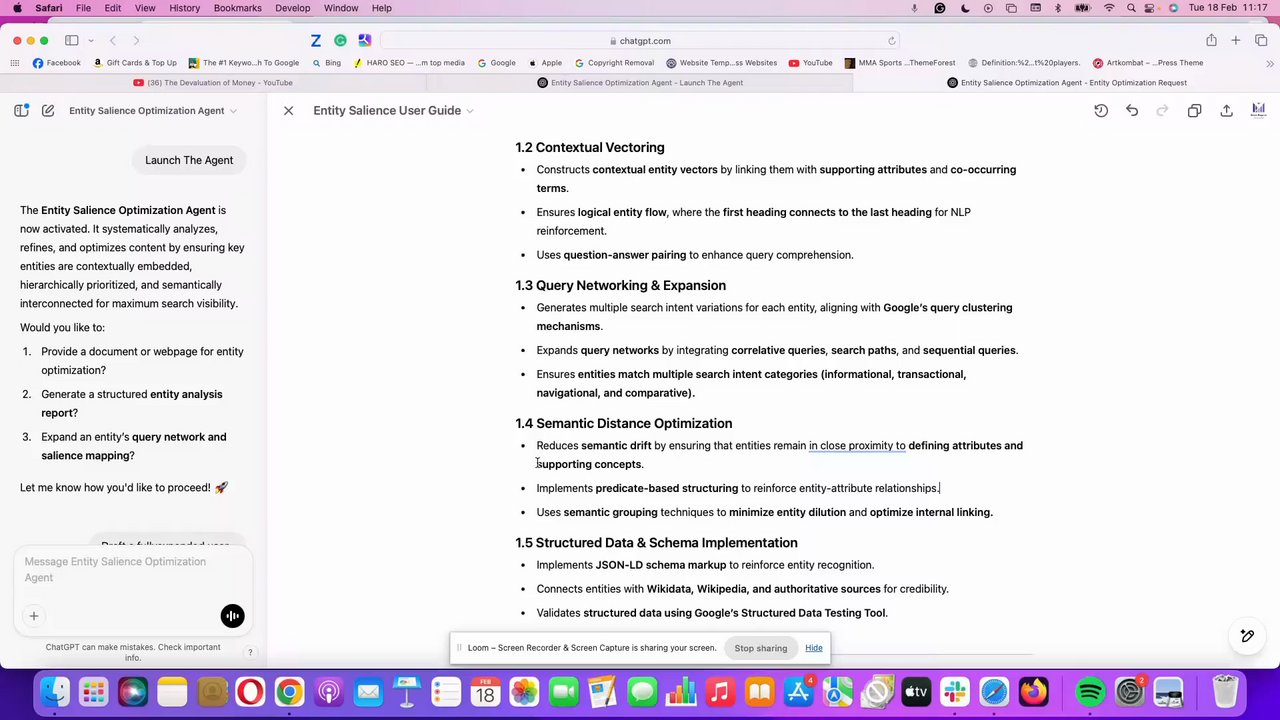Image resolution: width=1280 pixels, height=720 pixels.
Task: Click the blue Z extension icon
Action: pos(316,41)
